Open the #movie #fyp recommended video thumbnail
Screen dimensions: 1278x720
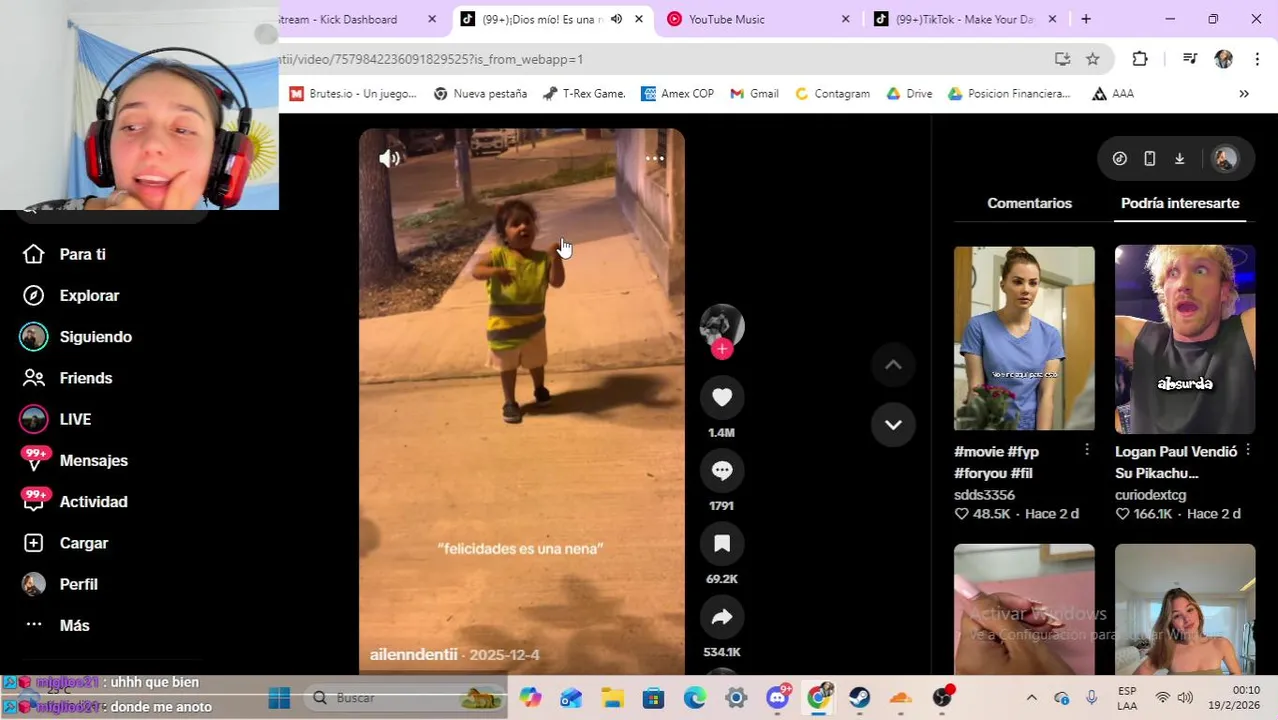click(1024, 339)
